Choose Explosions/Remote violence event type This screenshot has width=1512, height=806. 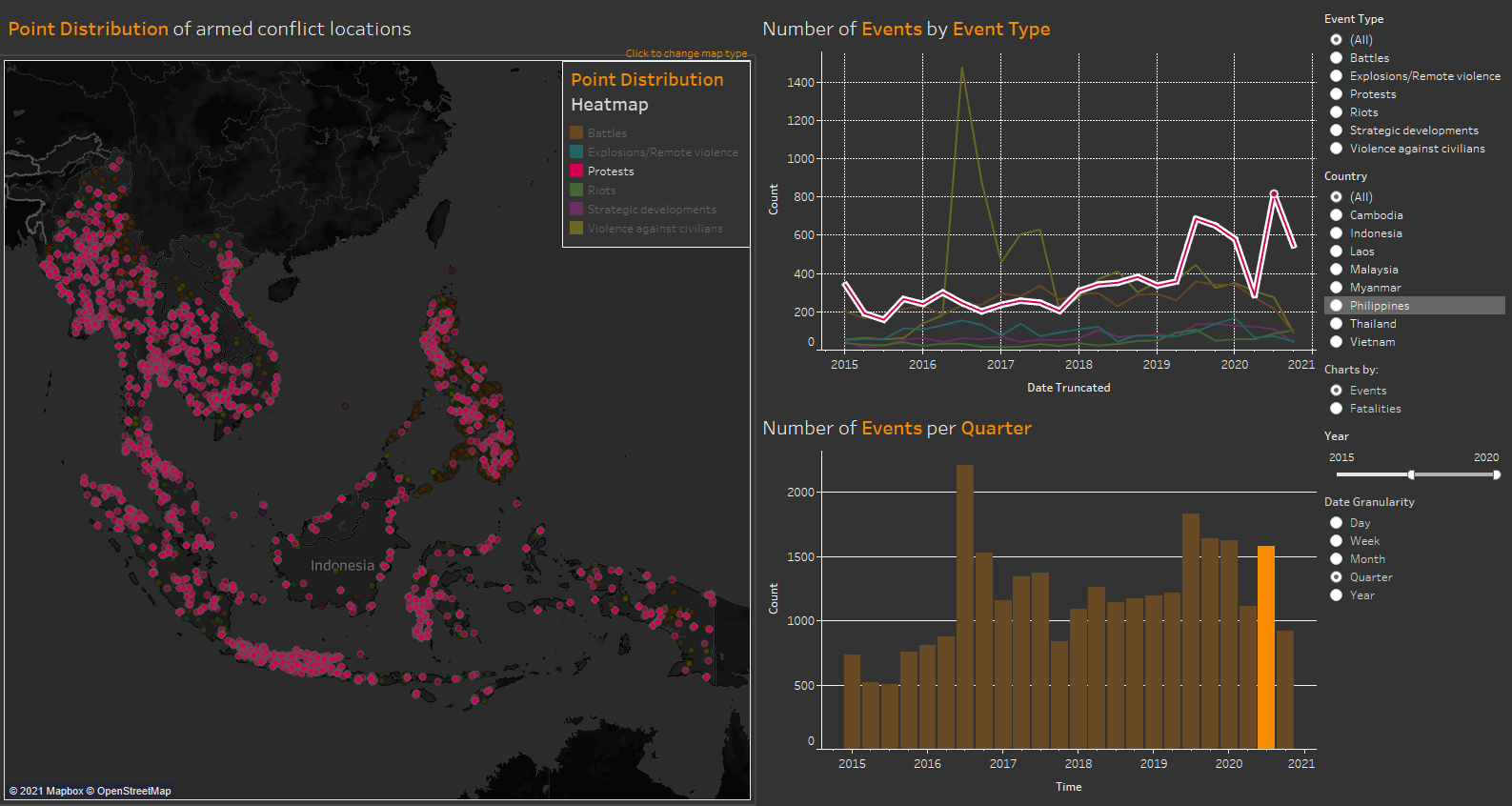(1336, 76)
